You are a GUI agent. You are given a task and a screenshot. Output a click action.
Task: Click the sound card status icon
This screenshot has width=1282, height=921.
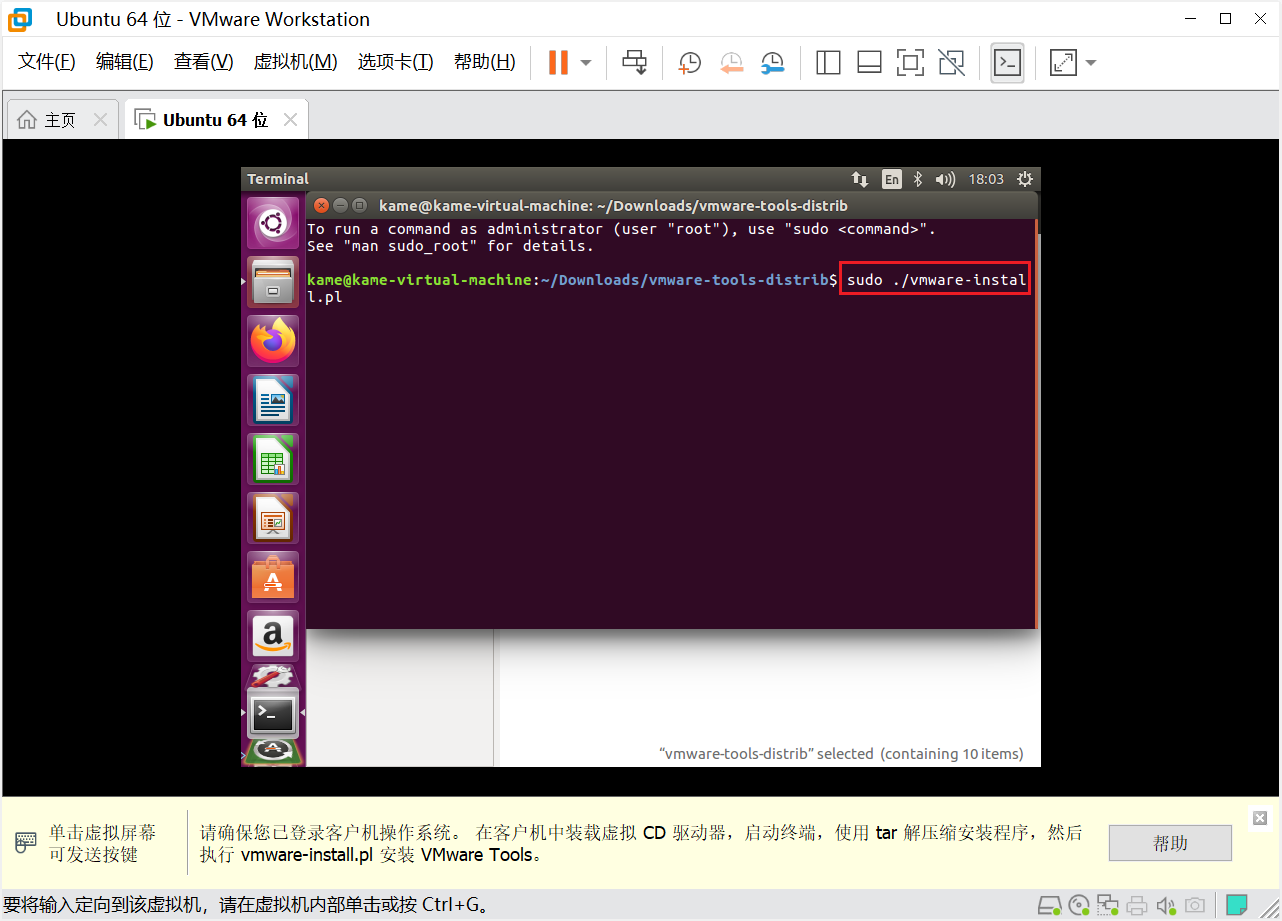pos(1165,906)
